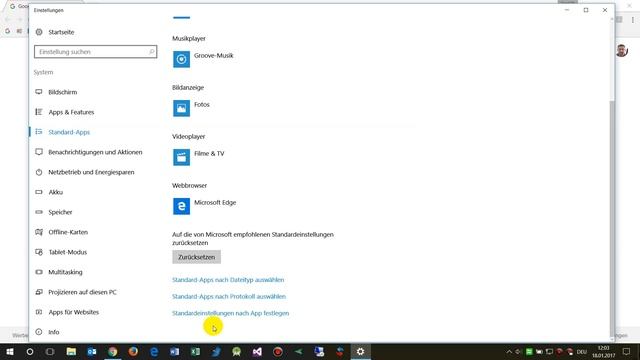
Task: Click the Netzbetrieb power icon
Action: 39,172
